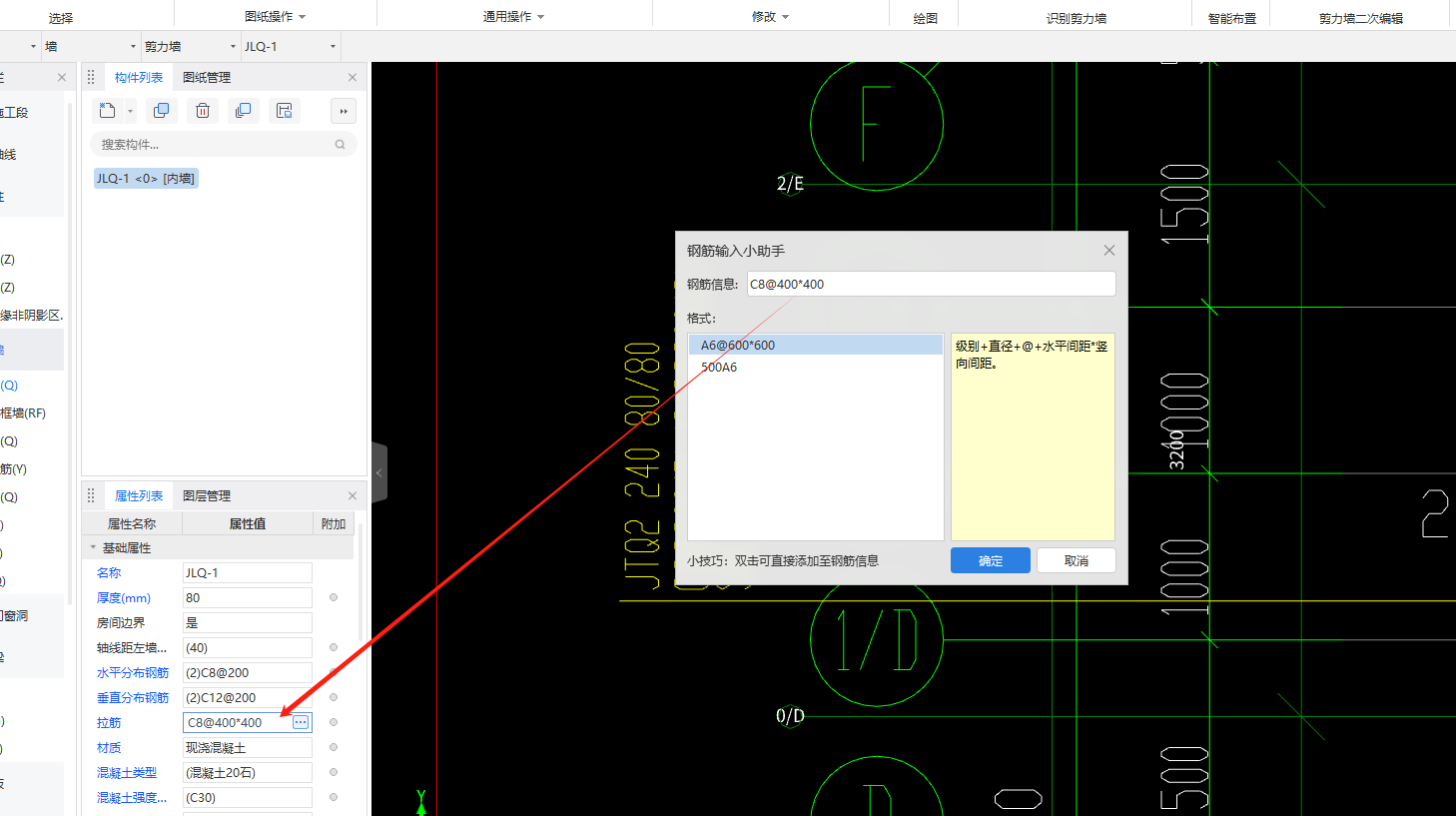The image size is (1456, 816).
Task: Click the save component archive icon
Action: 285,111
